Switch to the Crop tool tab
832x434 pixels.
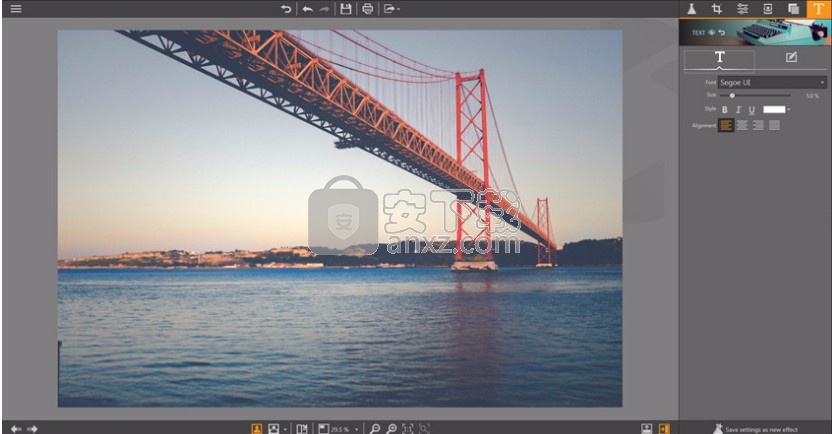717,8
